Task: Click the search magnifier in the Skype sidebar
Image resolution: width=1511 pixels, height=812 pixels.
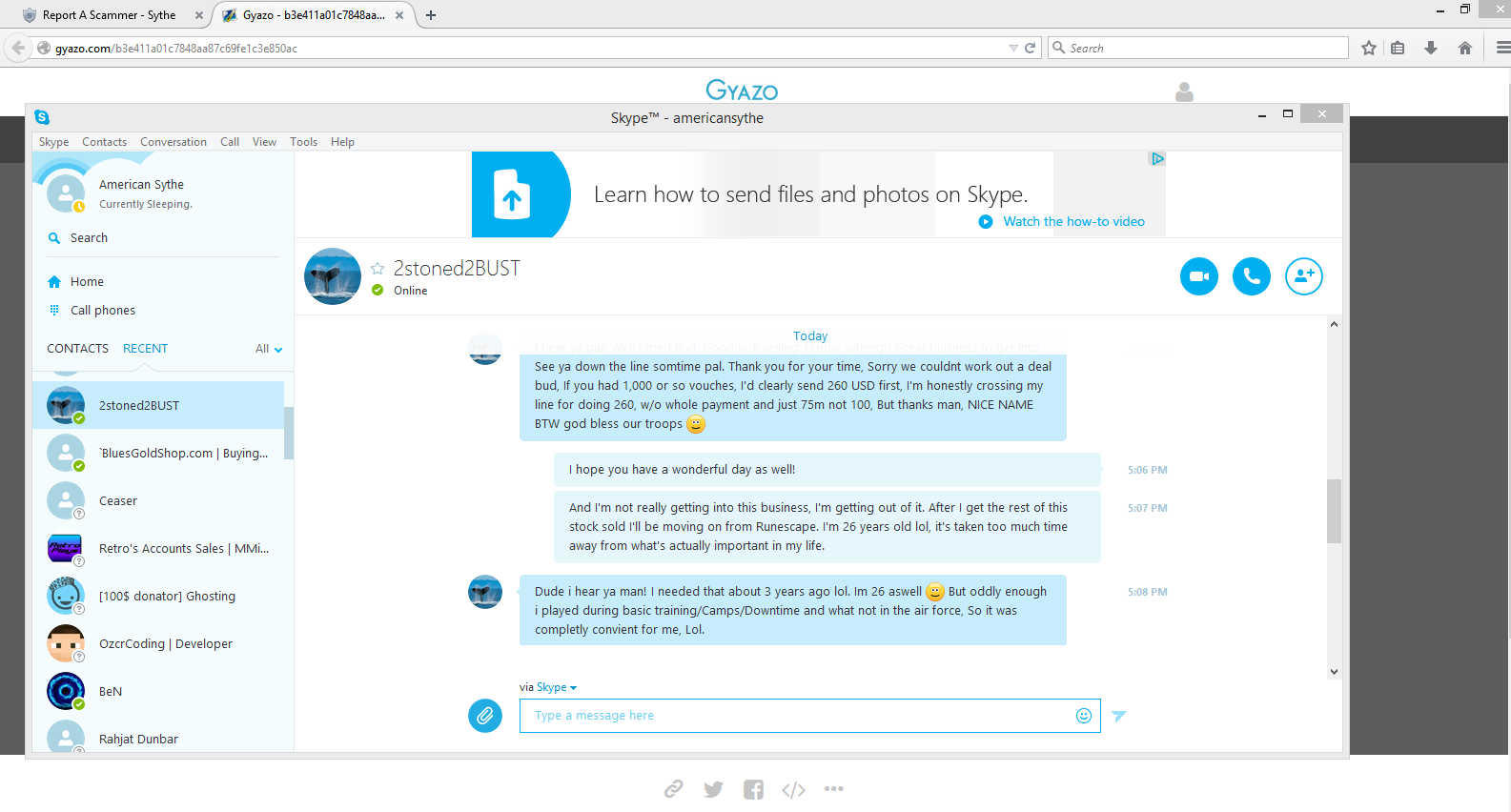Action: (54, 238)
